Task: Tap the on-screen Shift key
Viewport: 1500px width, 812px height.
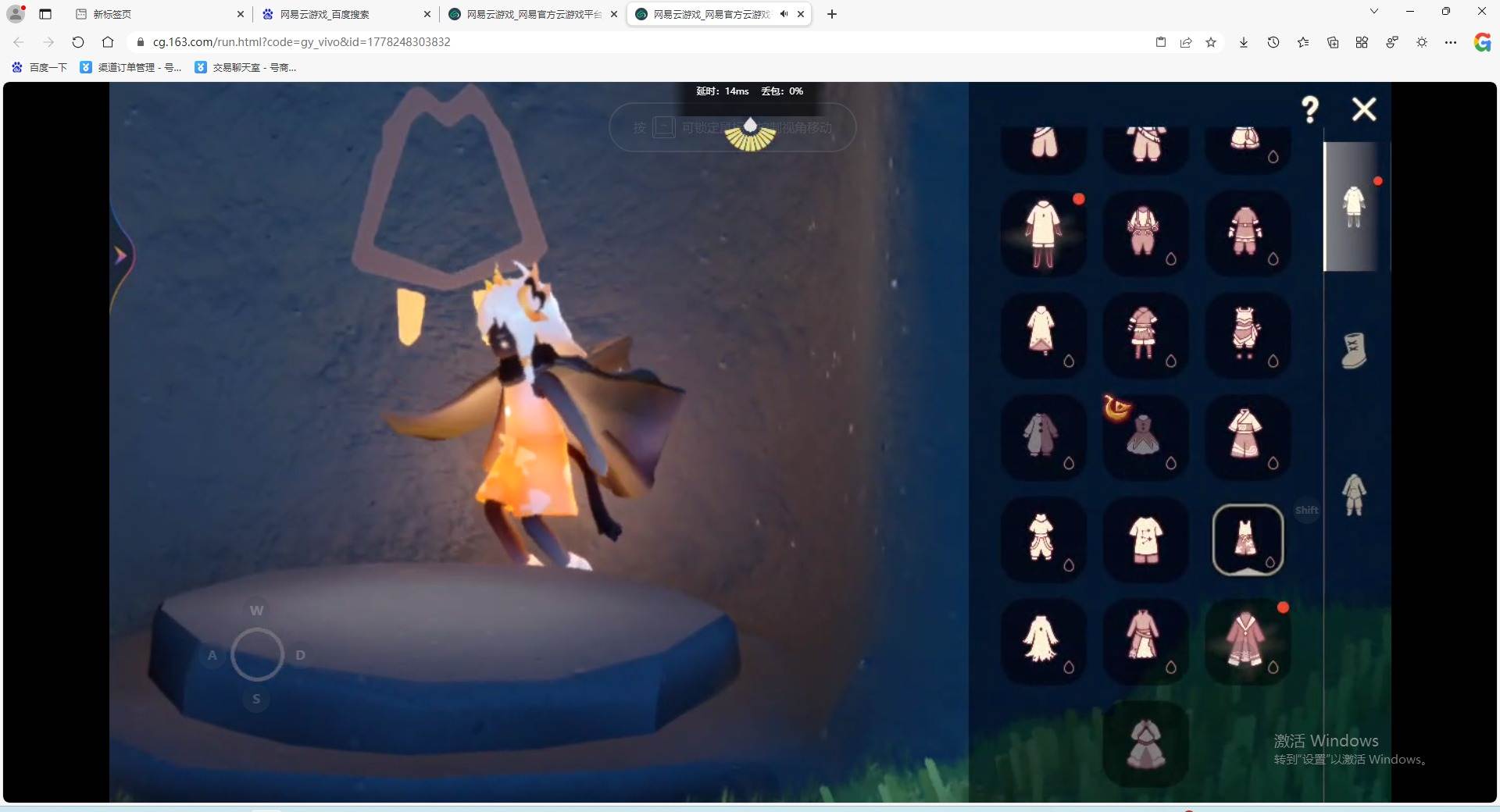Action: (1307, 511)
